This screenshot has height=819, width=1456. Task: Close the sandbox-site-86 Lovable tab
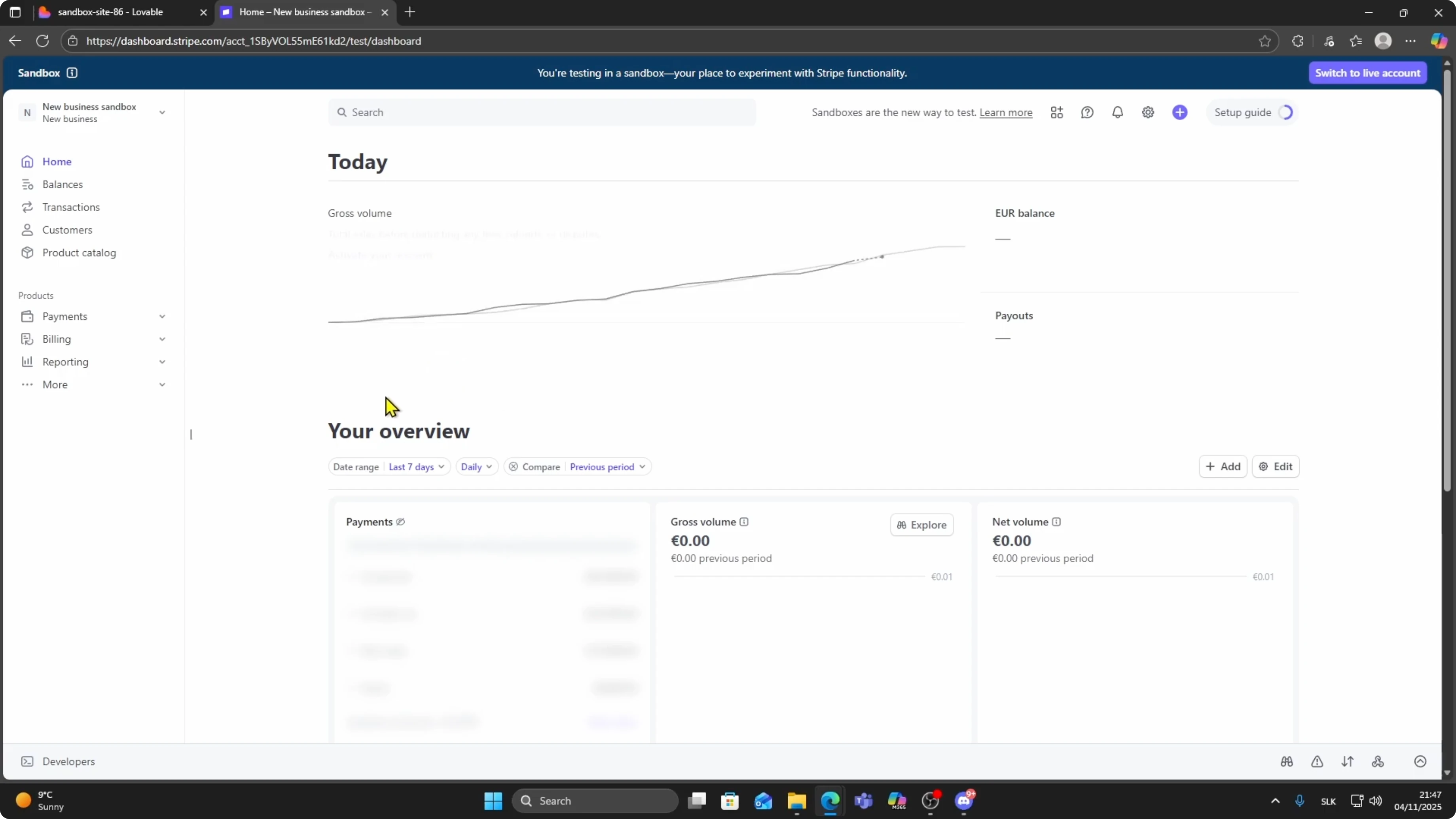[203, 12]
